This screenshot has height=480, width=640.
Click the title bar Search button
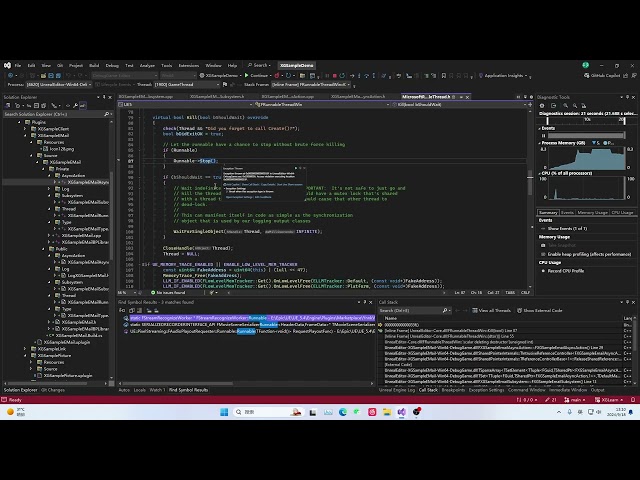pyautogui.click(x=260, y=65)
